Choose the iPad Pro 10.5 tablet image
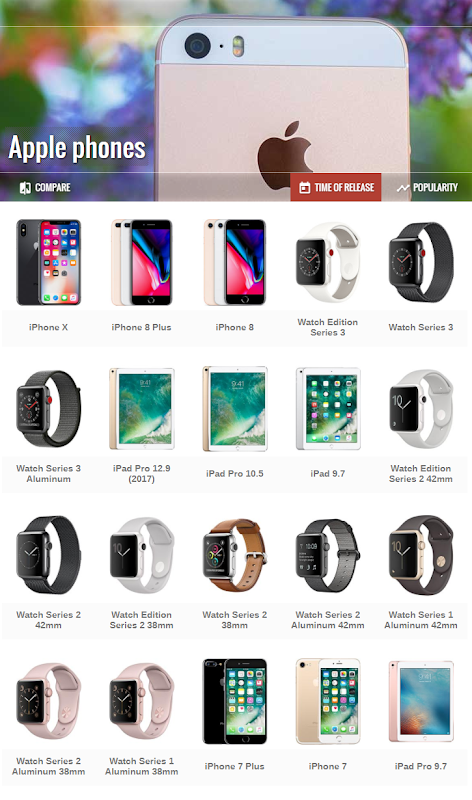The height and width of the screenshot is (800, 472). [x=235, y=409]
